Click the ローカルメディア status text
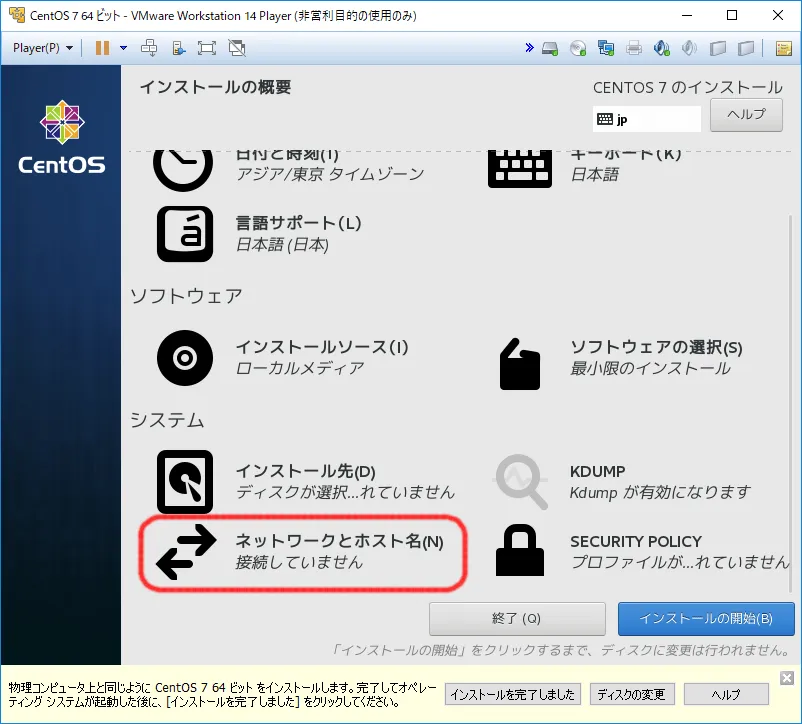Viewport: 802px width, 724px height. [x=300, y=368]
